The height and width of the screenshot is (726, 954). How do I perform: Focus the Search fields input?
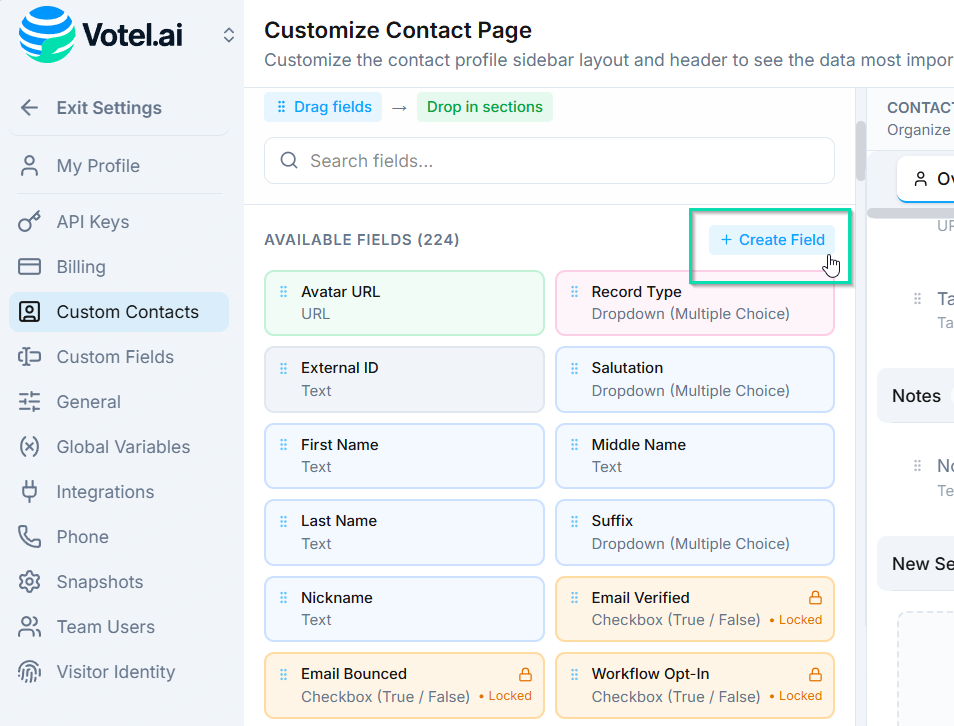point(560,161)
